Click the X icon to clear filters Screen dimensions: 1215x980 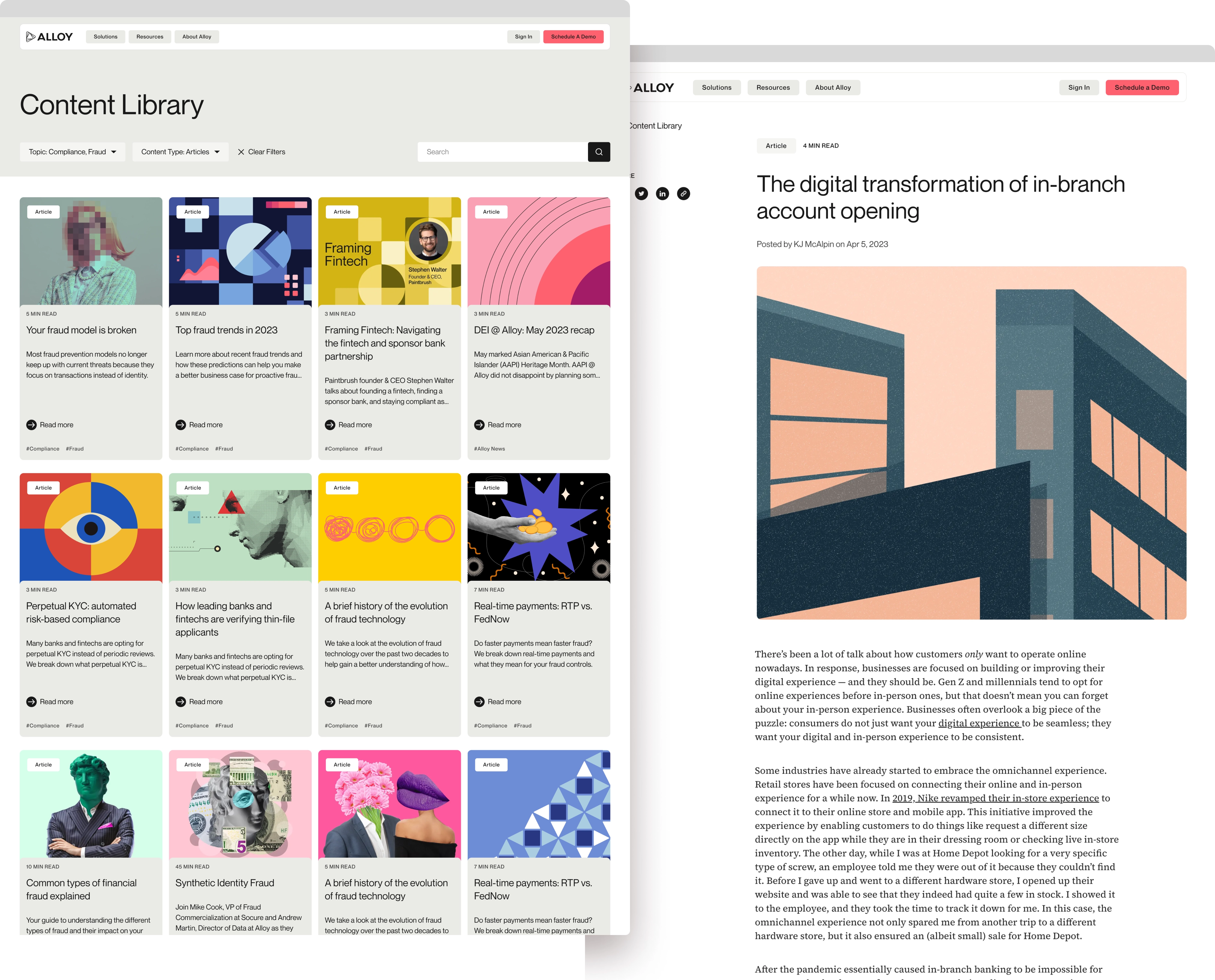[x=241, y=152]
